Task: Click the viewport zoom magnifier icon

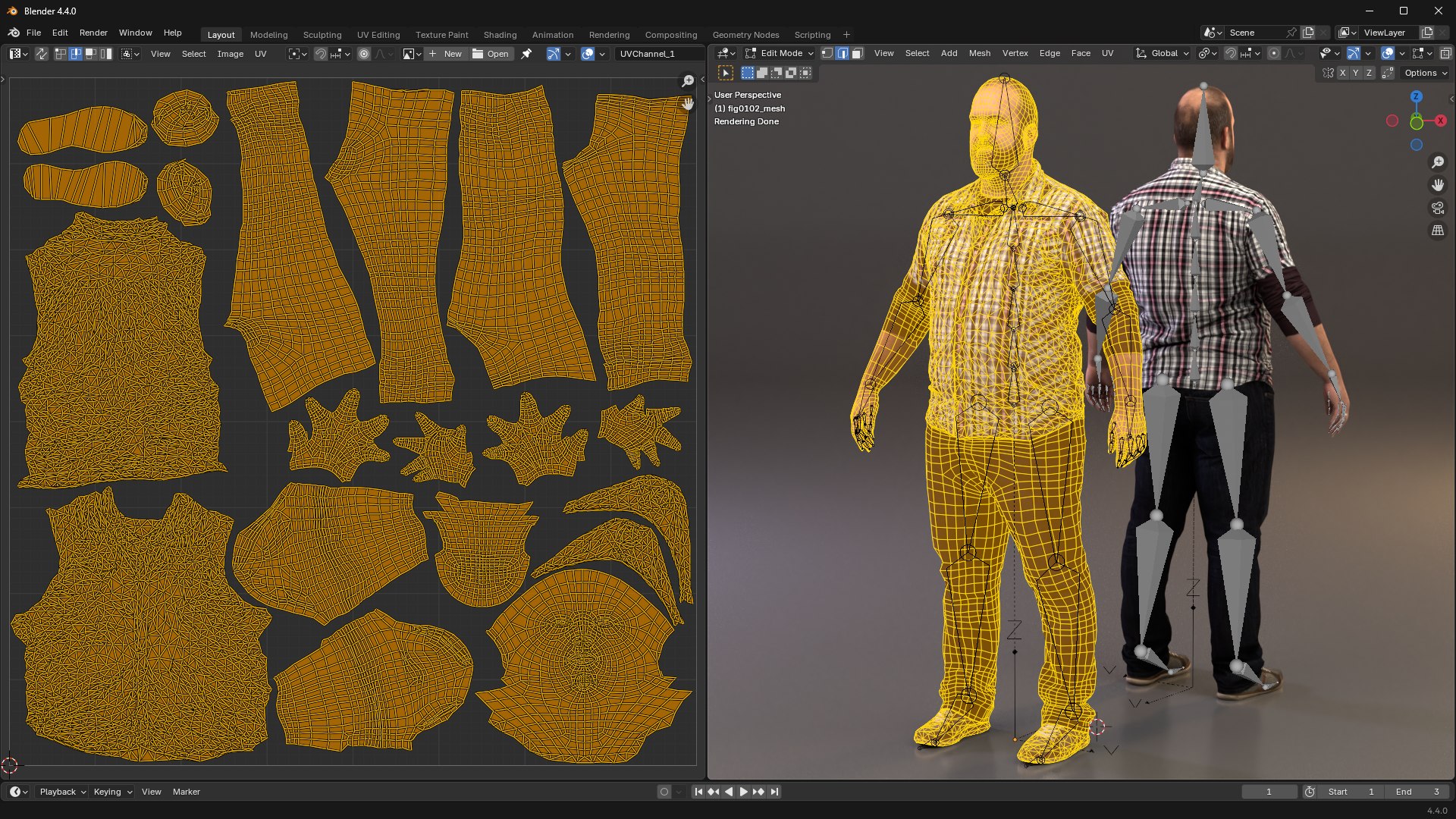Action: [x=1437, y=162]
